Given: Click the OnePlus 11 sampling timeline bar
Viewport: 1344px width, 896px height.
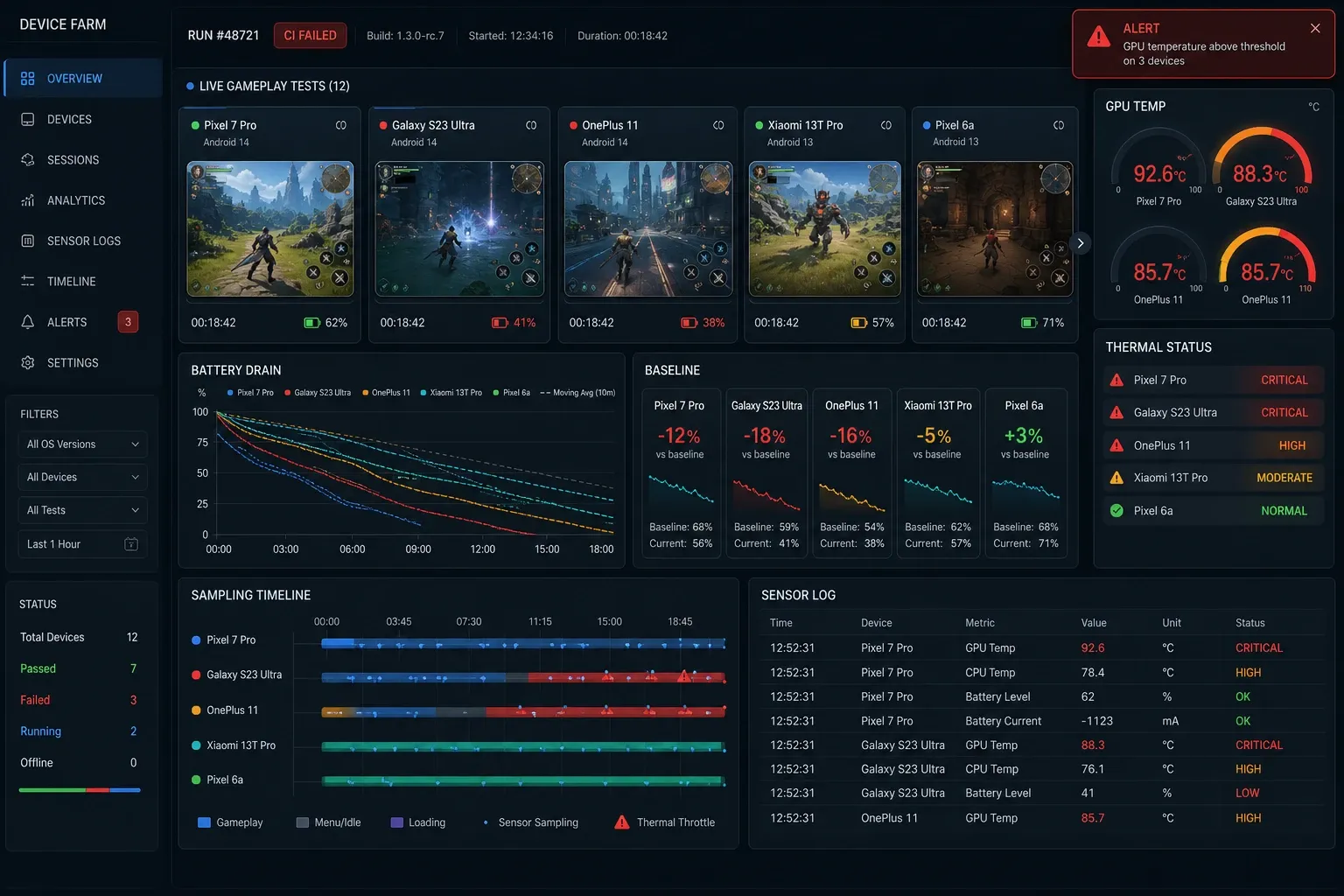Looking at the screenshot, I should pyautogui.click(x=523, y=712).
